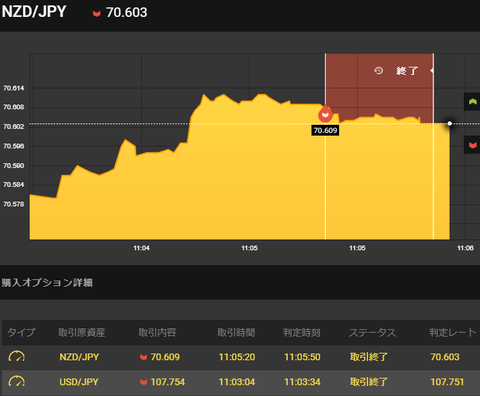This screenshot has width=480, height=396.
Task: Click the 70.578 price axis label
Action: point(14,204)
